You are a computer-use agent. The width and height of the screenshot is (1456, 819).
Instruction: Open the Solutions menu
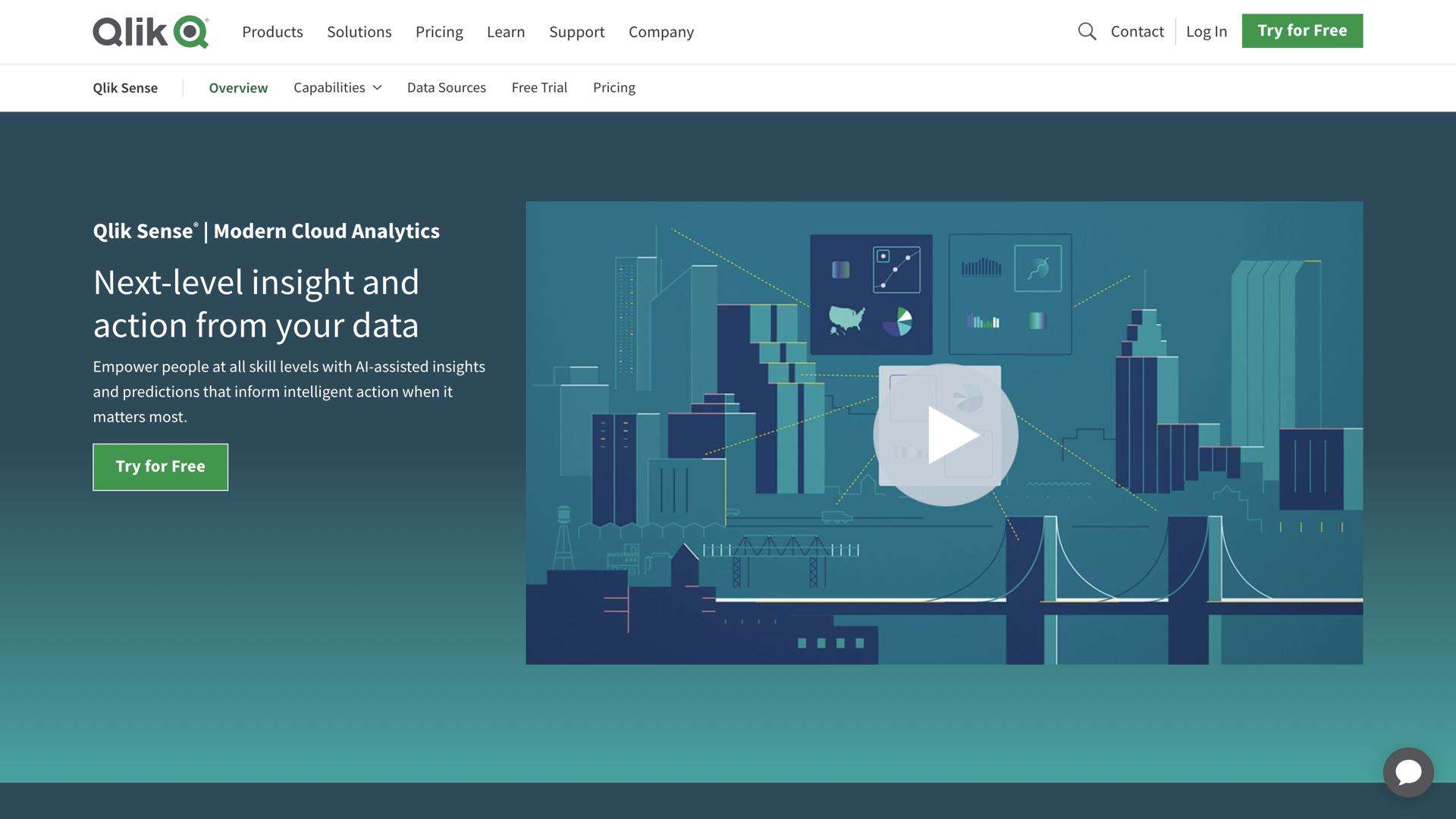pyautogui.click(x=359, y=32)
